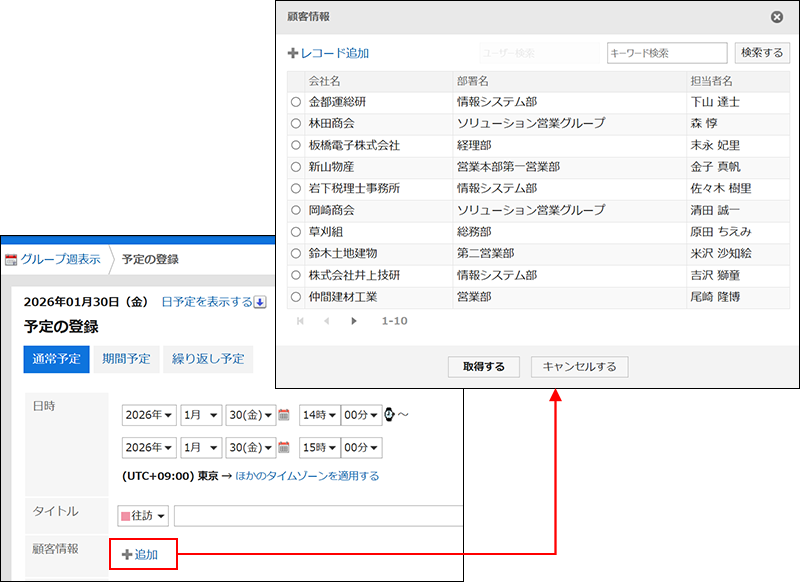Open end minute dropdown after 15時

coord(361,447)
